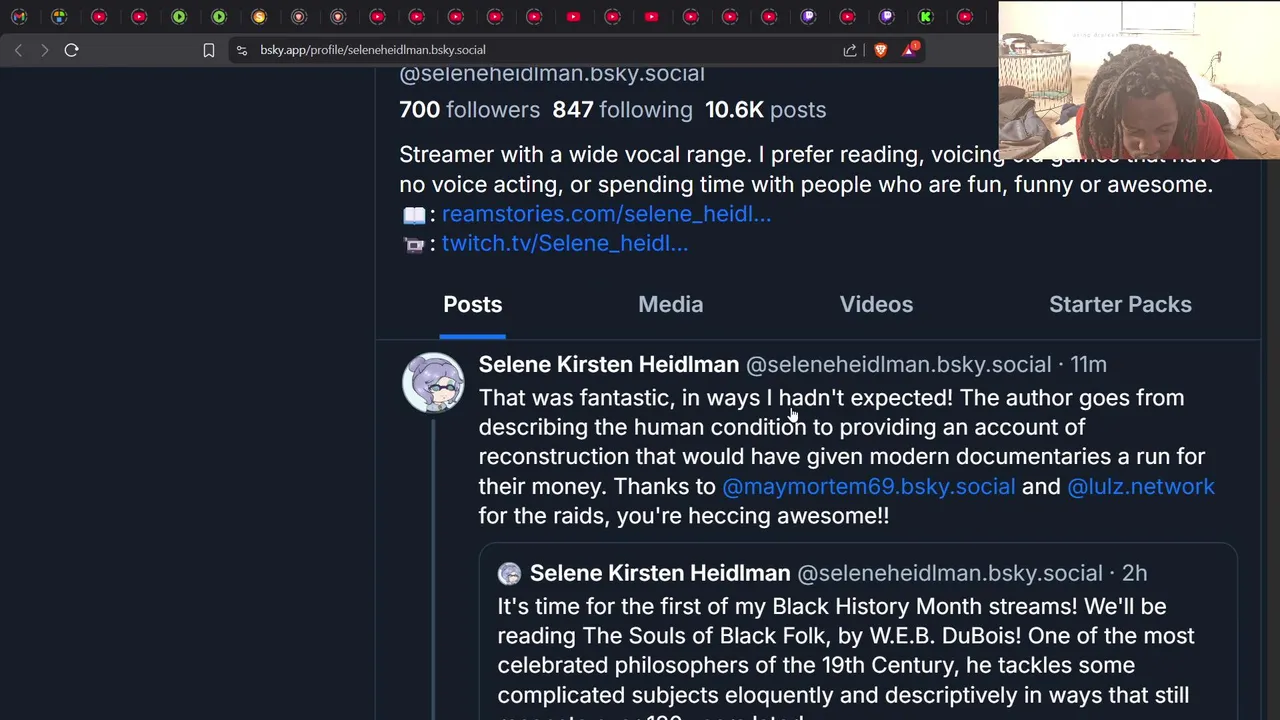Switch to the green Kick browser tab
The height and width of the screenshot is (720, 1280).
point(926,16)
